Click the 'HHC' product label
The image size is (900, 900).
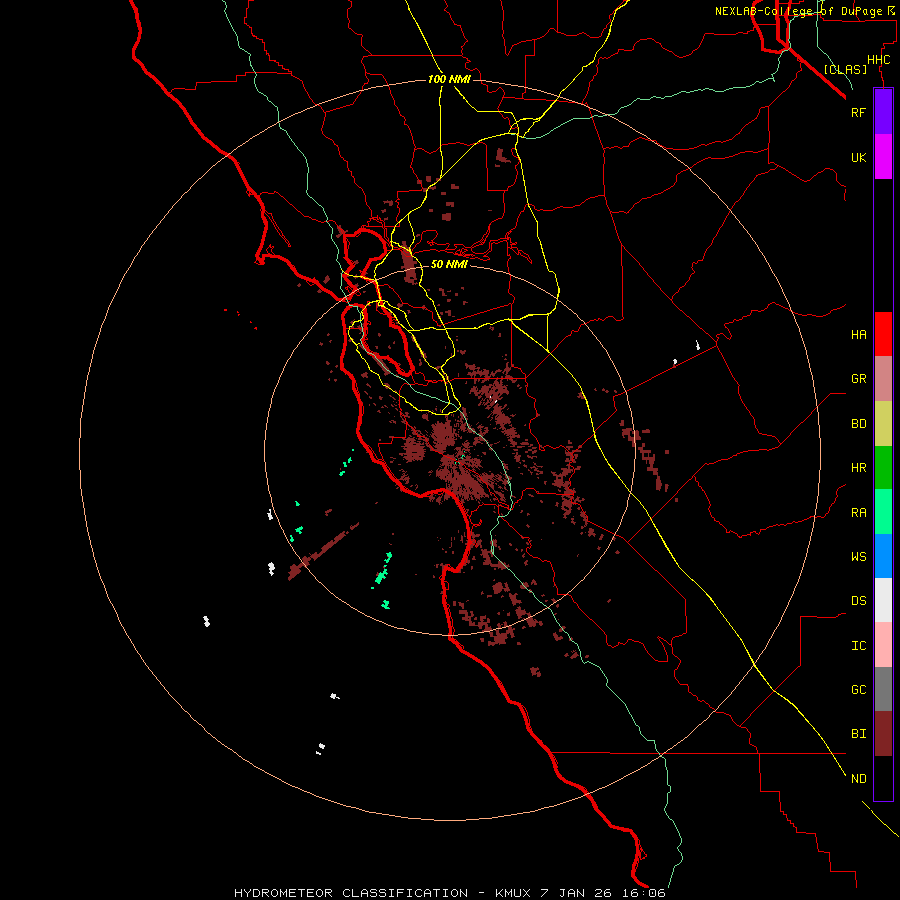(x=879, y=60)
